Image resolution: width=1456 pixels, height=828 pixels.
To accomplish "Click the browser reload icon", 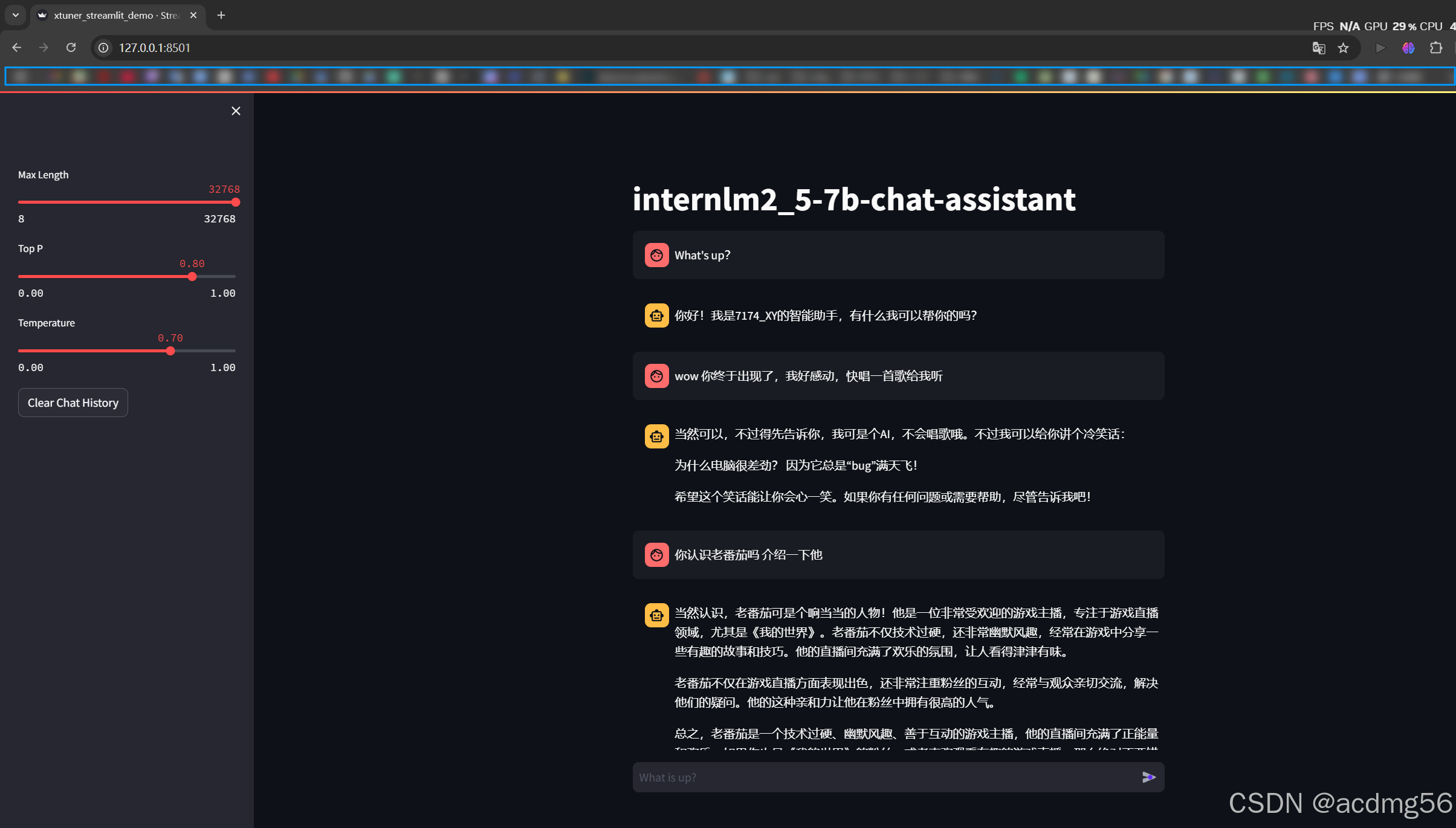I will [x=71, y=48].
